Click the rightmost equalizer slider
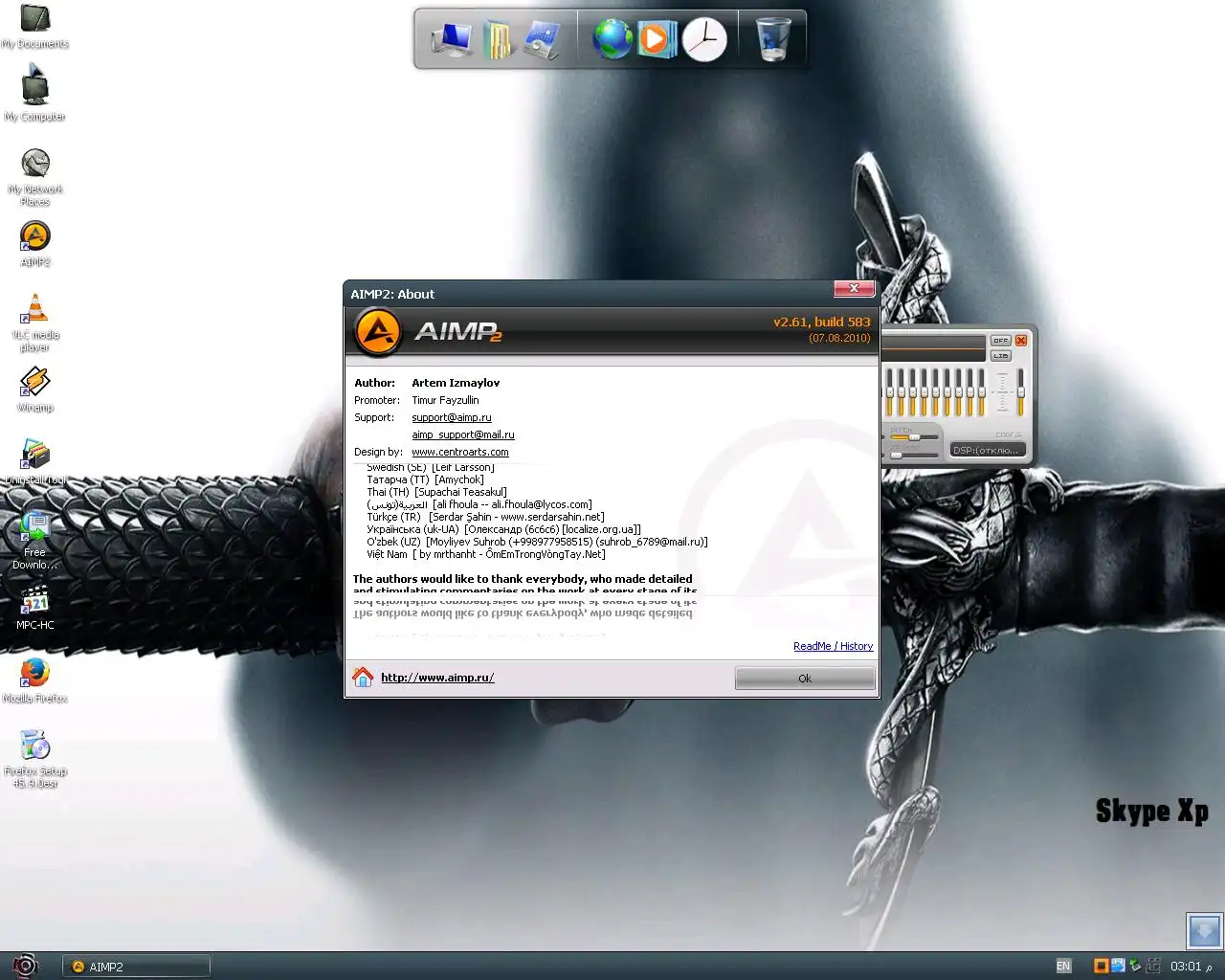Screen dimensions: 1225x980 click(1021, 391)
